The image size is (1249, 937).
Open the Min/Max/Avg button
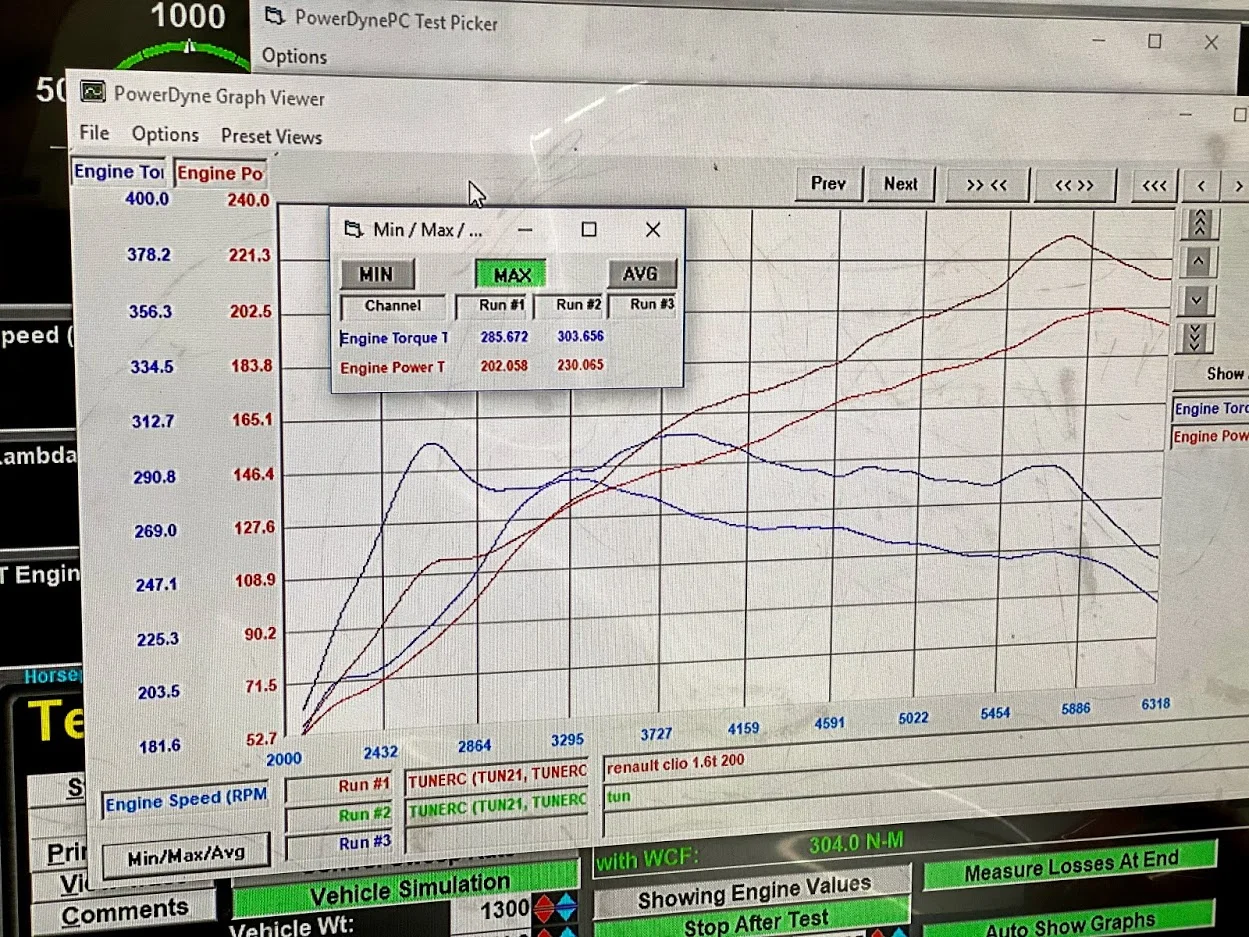point(186,857)
